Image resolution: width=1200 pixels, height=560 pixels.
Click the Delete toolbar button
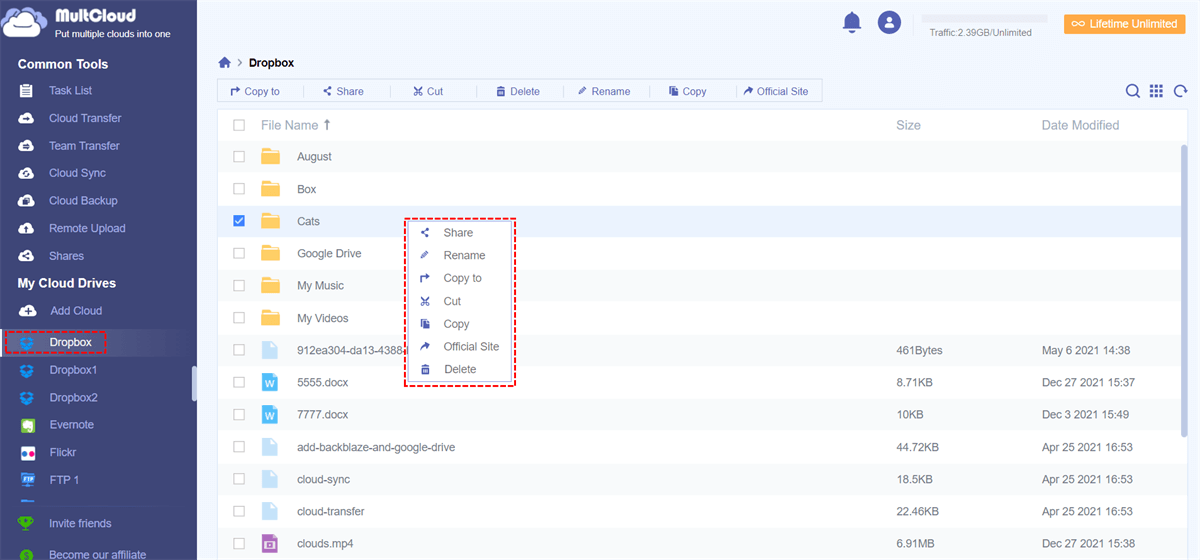point(517,91)
